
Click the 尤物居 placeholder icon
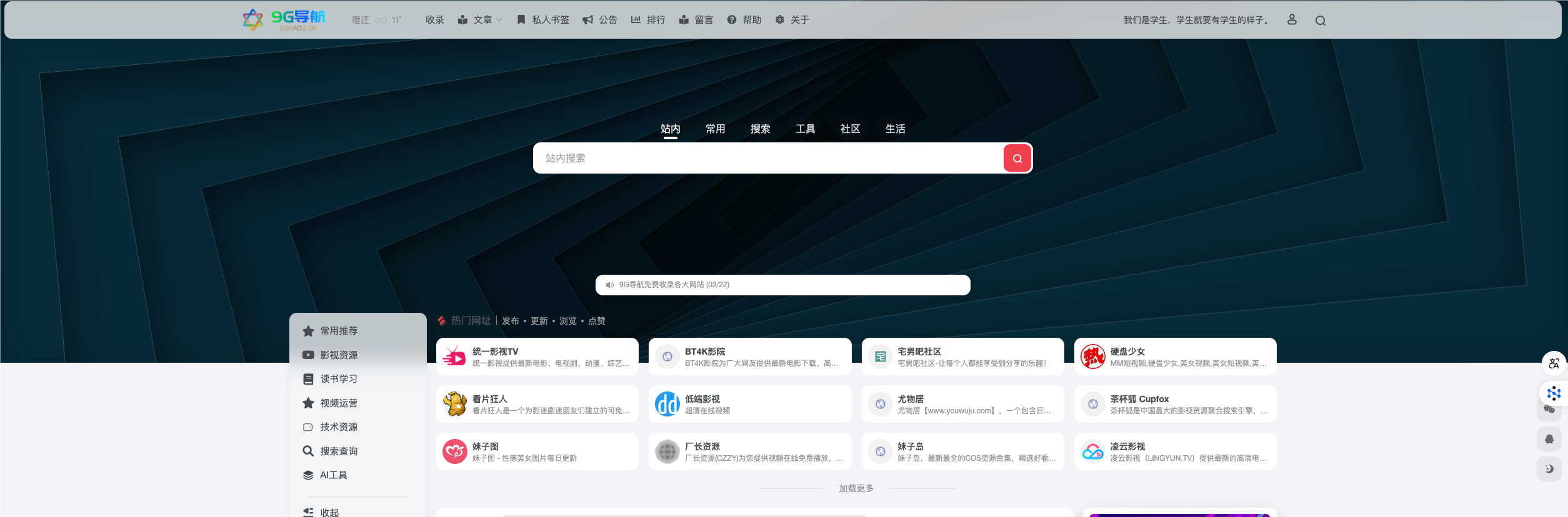coord(881,404)
